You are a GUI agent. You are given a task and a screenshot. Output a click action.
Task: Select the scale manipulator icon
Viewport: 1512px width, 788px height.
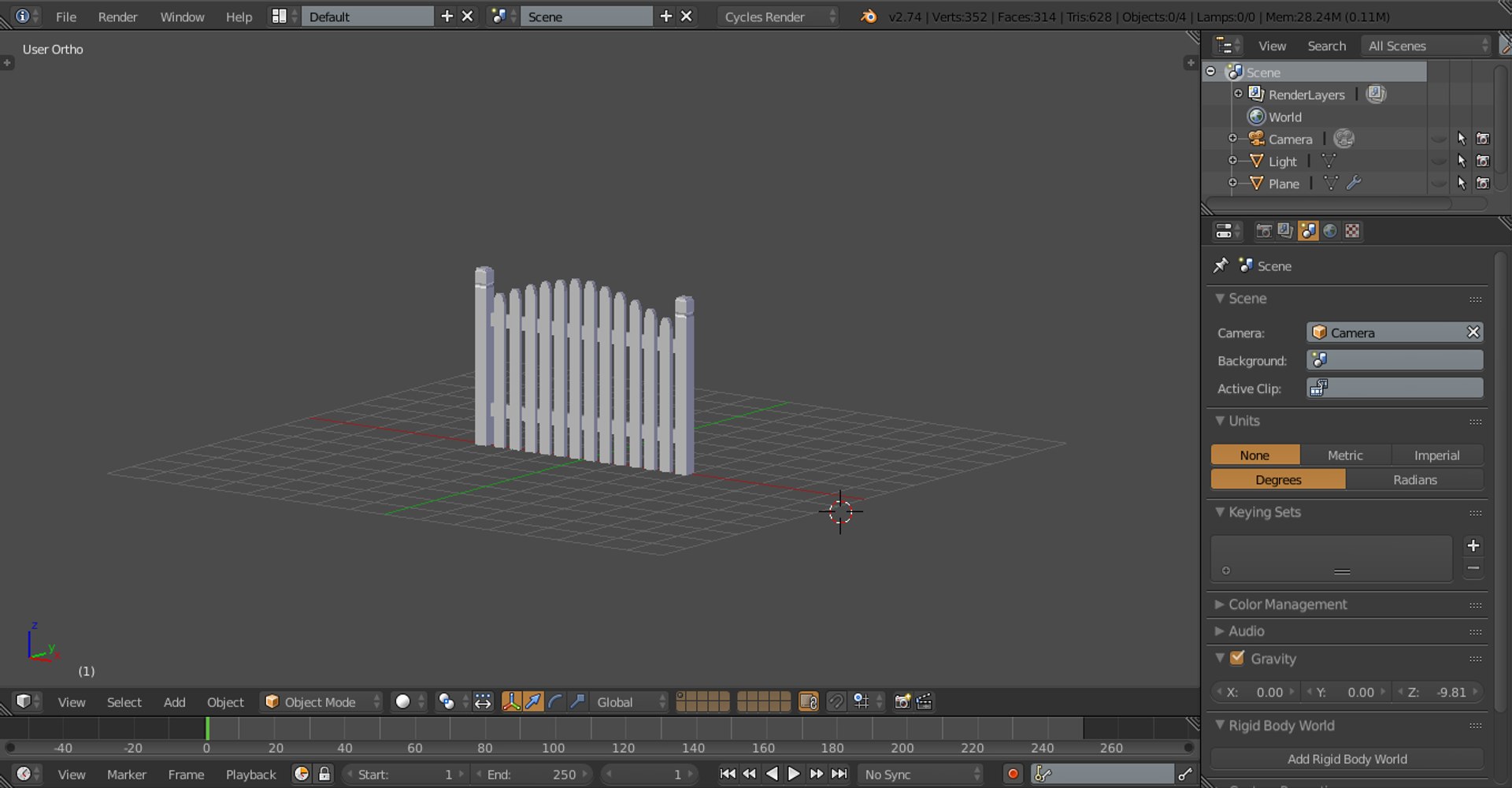(577, 701)
